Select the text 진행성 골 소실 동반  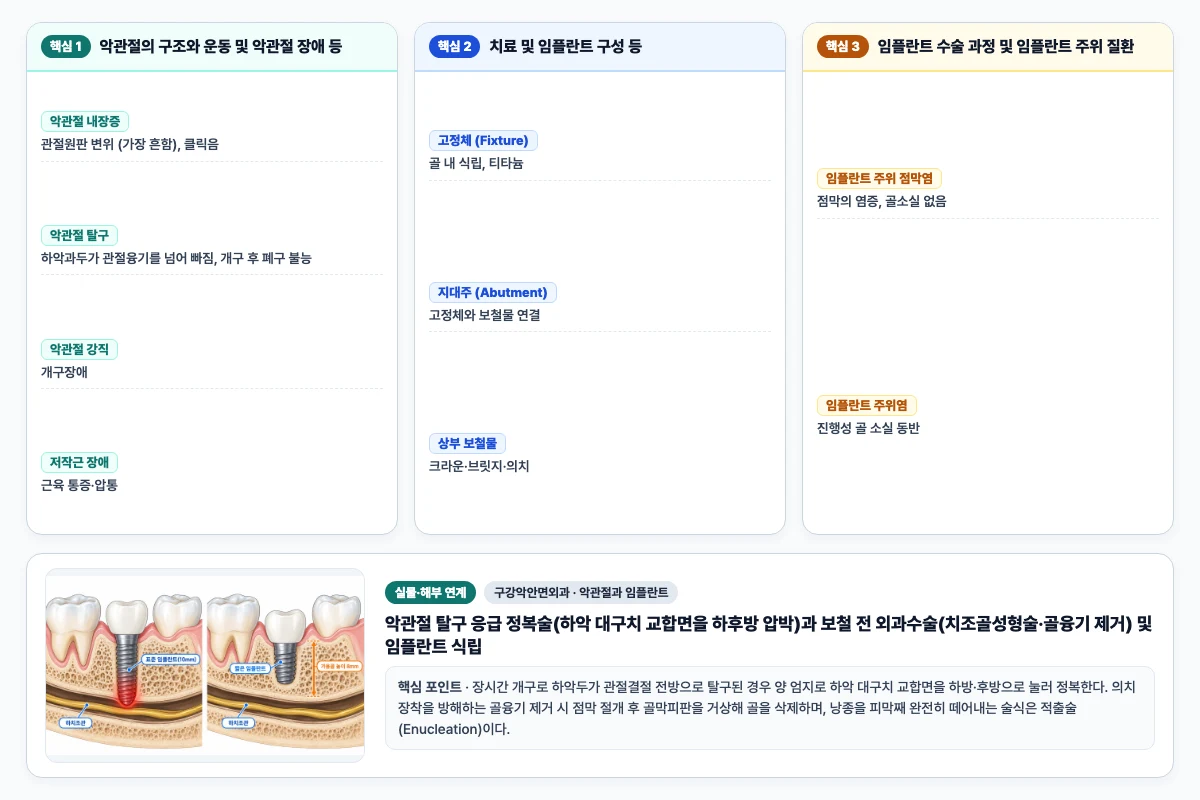868,428
